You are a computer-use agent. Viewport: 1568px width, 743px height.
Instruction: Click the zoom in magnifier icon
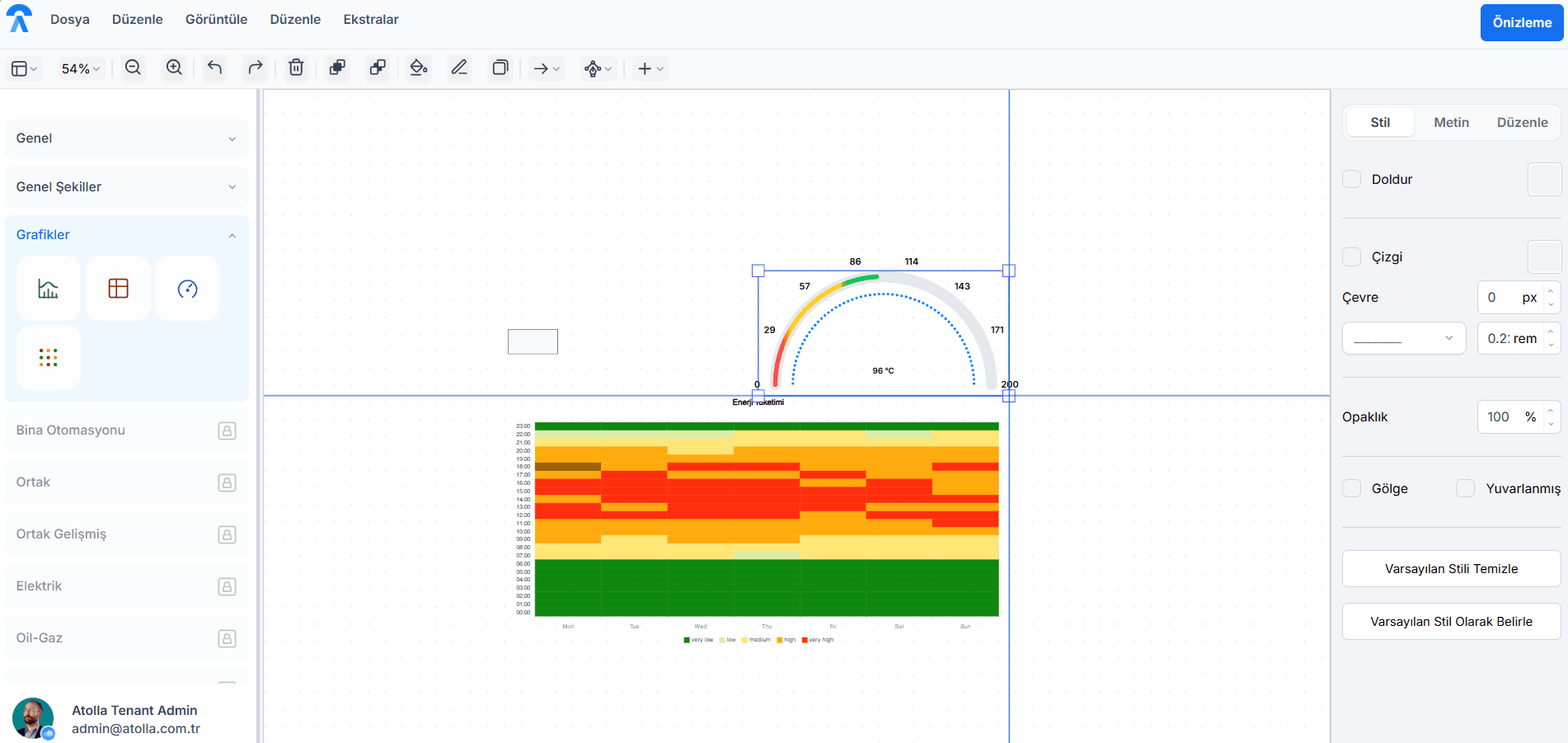tap(174, 68)
